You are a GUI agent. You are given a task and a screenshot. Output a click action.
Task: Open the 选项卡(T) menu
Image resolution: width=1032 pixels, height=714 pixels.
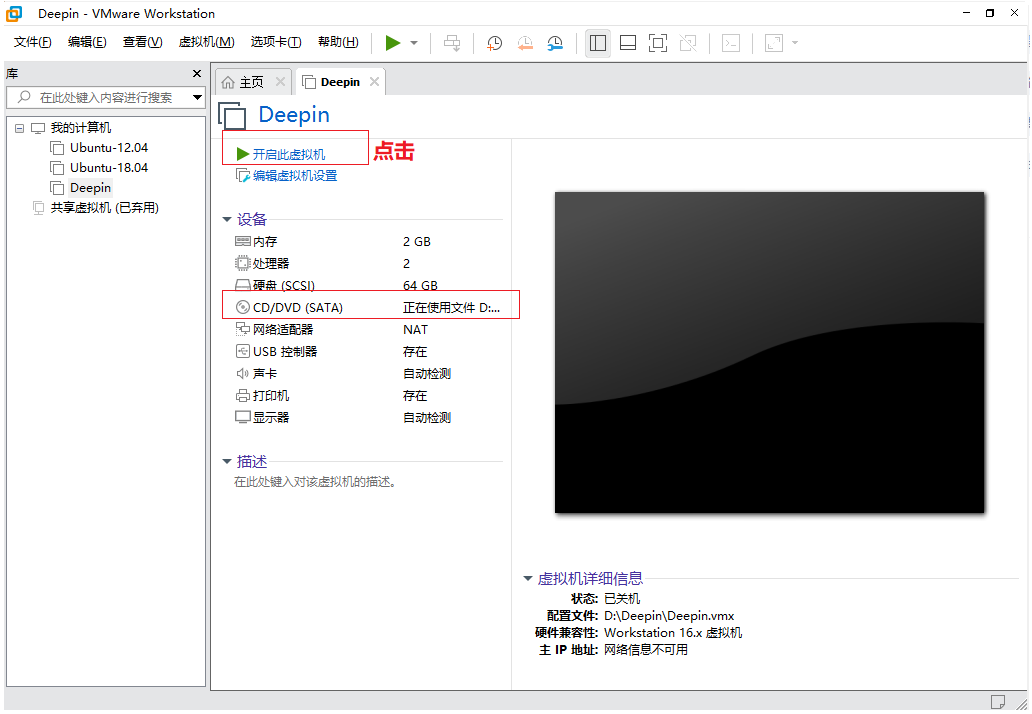click(x=276, y=42)
